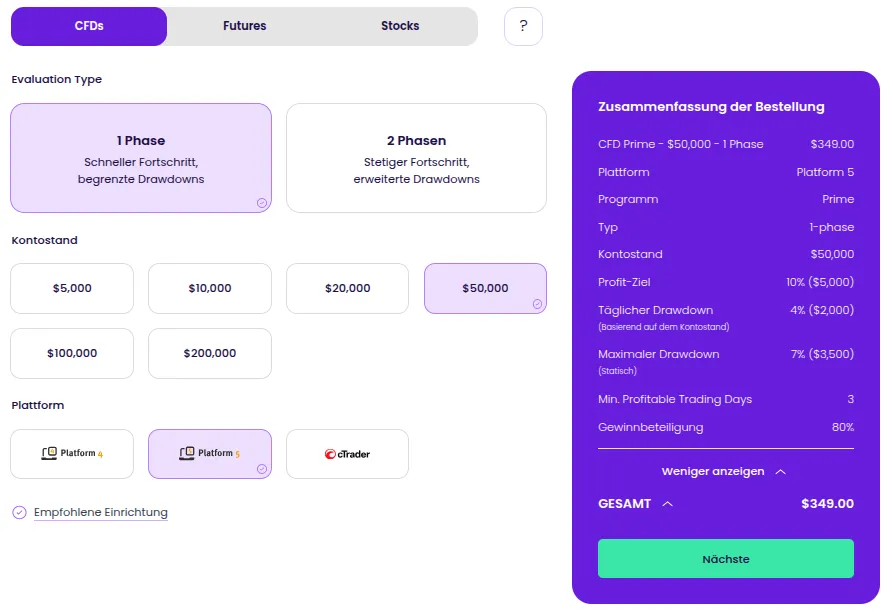Viewport: 893px width, 612px height.
Task: Switch to the Futures tab
Action: (x=244, y=26)
